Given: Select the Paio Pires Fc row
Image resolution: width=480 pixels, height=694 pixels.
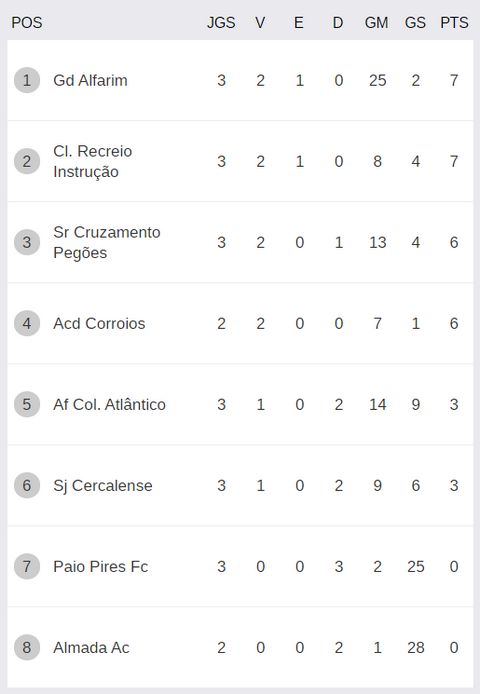Looking at the screenshot, I should tap(240, 566).
